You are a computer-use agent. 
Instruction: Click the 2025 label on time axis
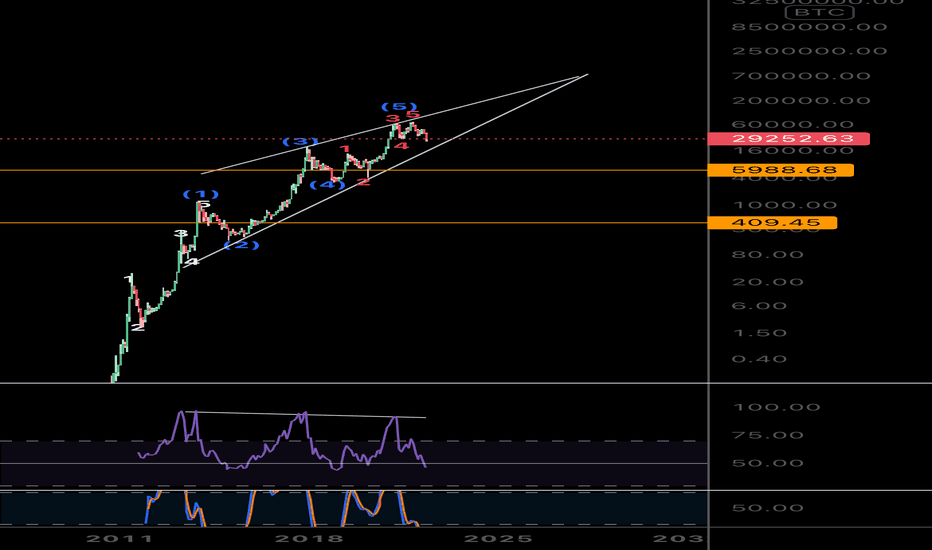(498, 539)
